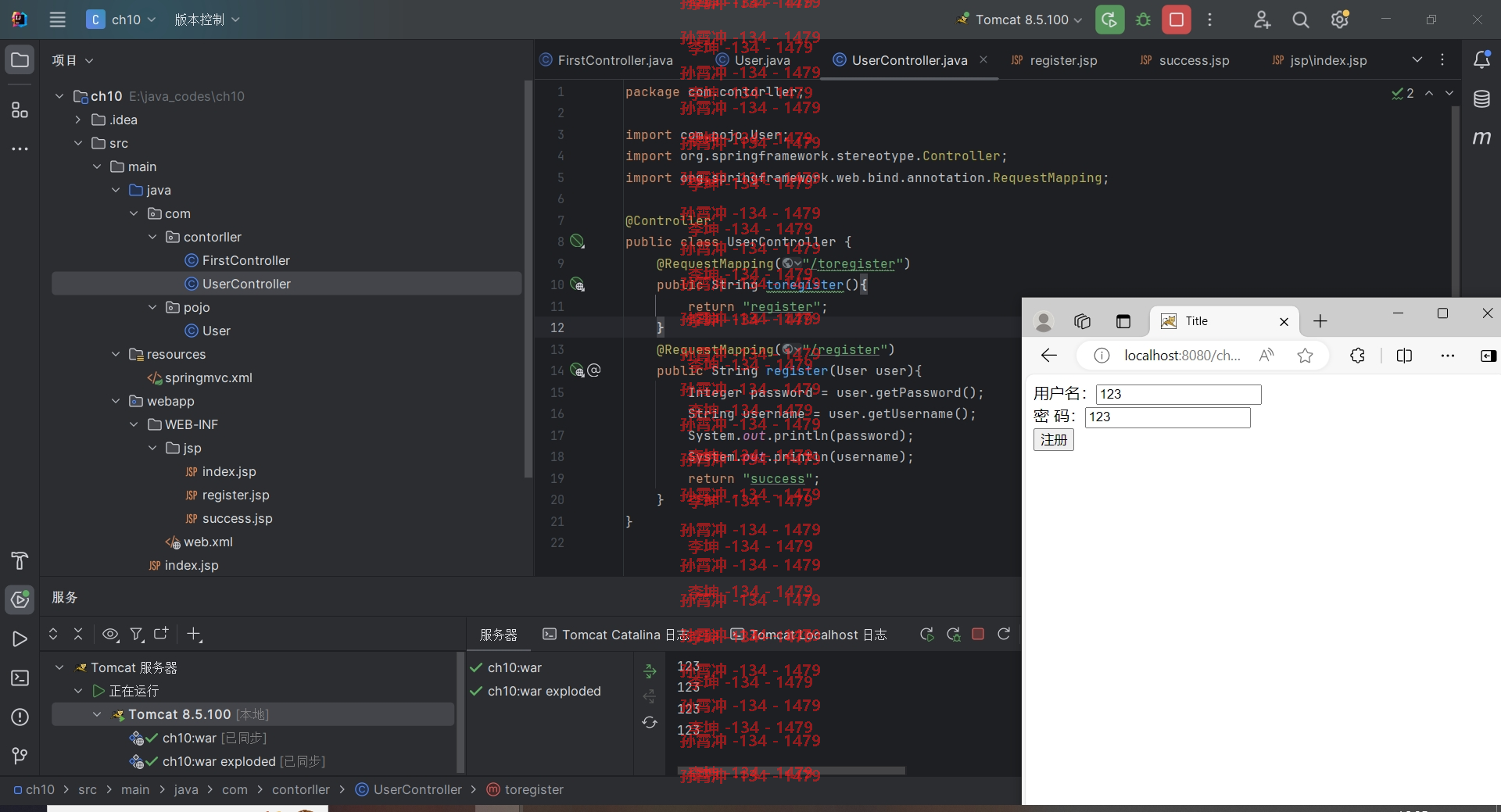Open the Notifications bell icon

click(x=1481, y=60)
